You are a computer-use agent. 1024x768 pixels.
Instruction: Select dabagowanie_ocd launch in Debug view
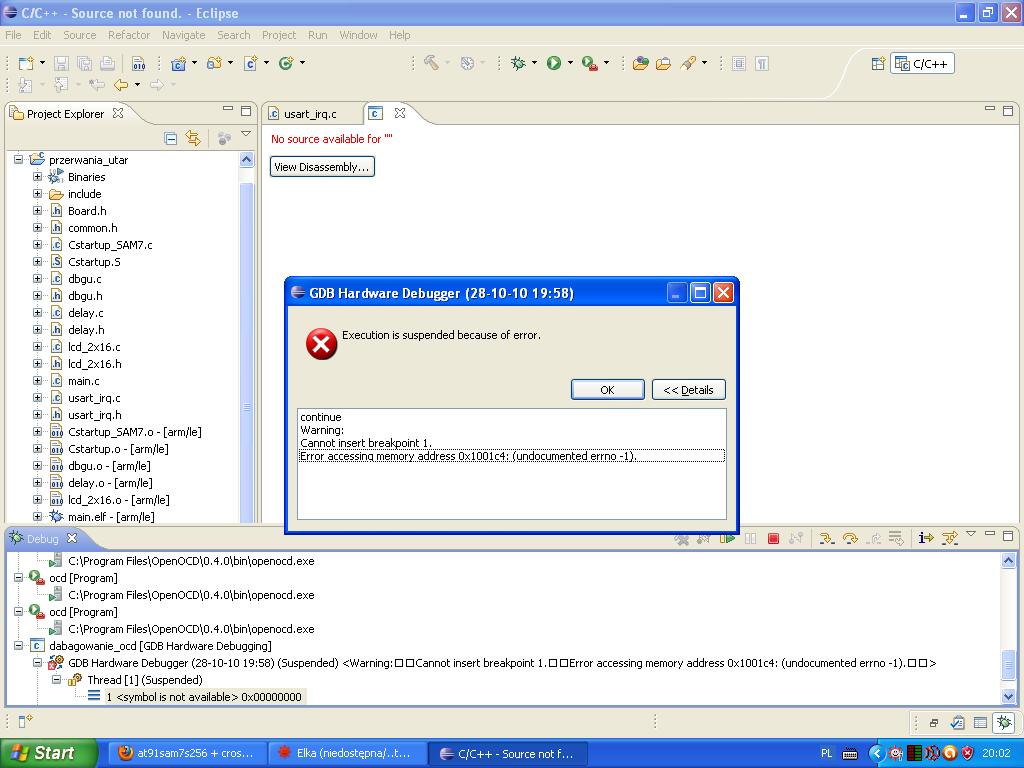(160, 646)
